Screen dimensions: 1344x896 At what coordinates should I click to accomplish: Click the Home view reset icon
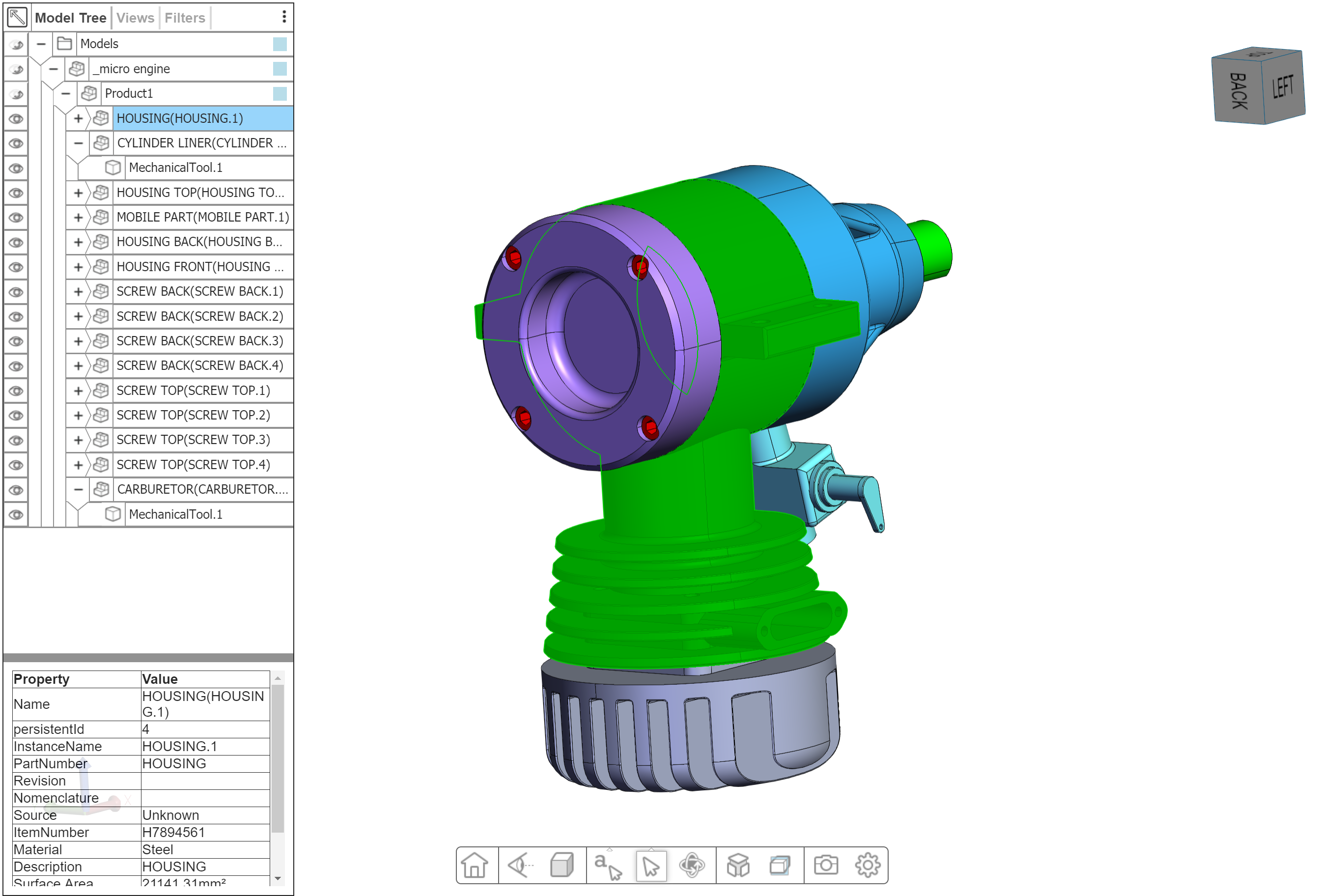pyautogui.click(x=475, y=865)
